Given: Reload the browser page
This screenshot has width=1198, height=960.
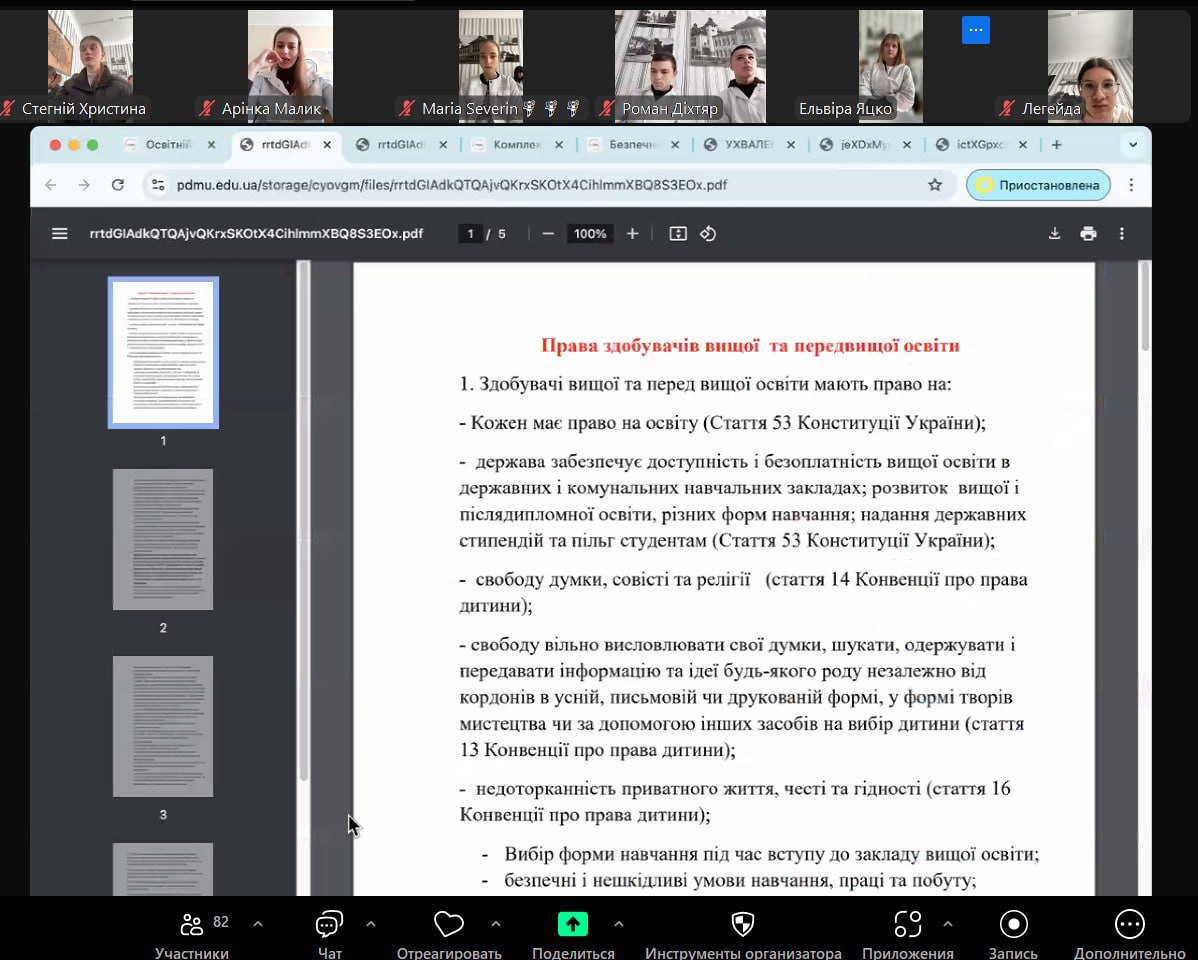Looking at the screenshot, I should [118, 185].
